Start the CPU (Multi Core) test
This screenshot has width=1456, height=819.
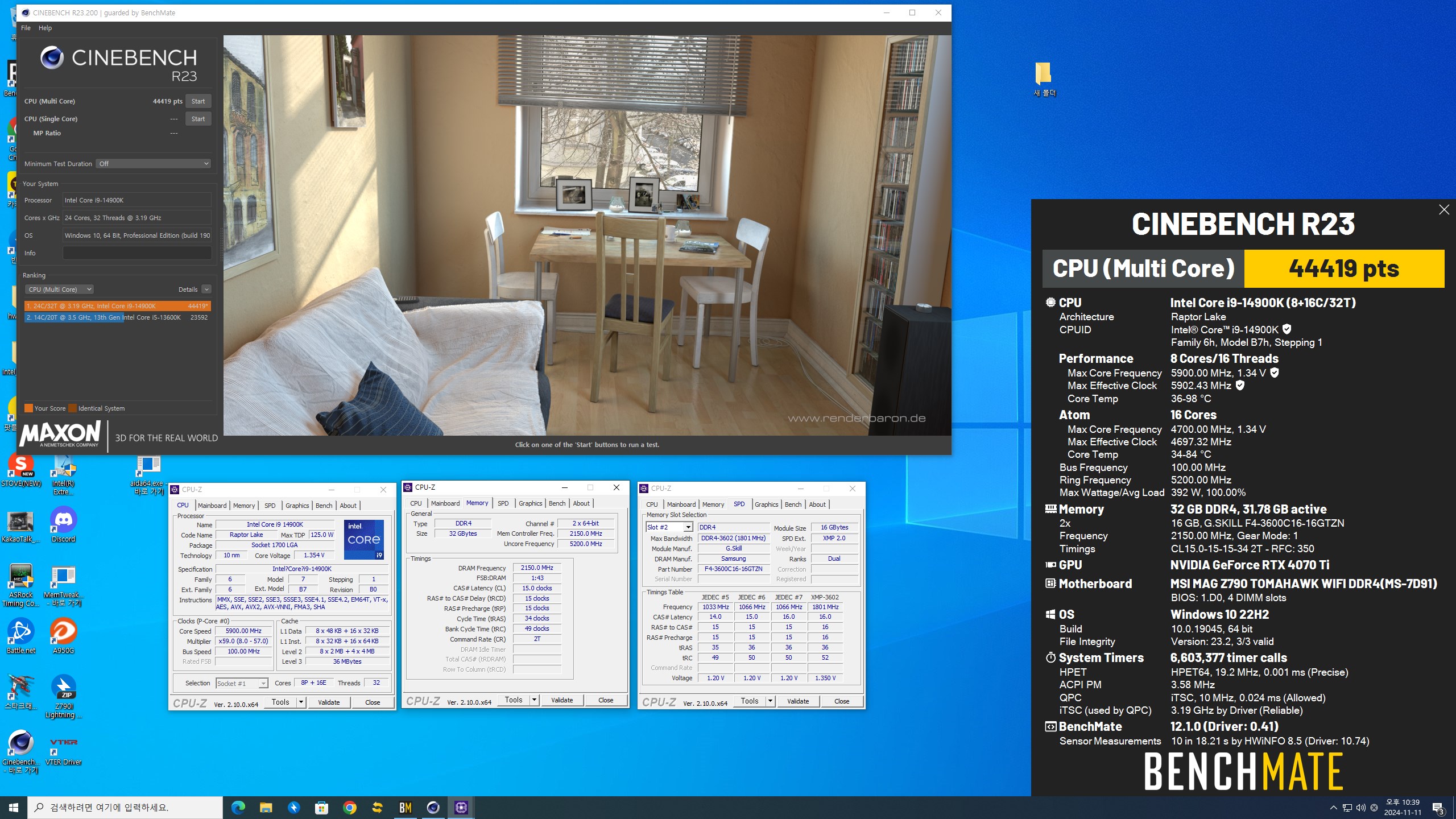[198, 101]
